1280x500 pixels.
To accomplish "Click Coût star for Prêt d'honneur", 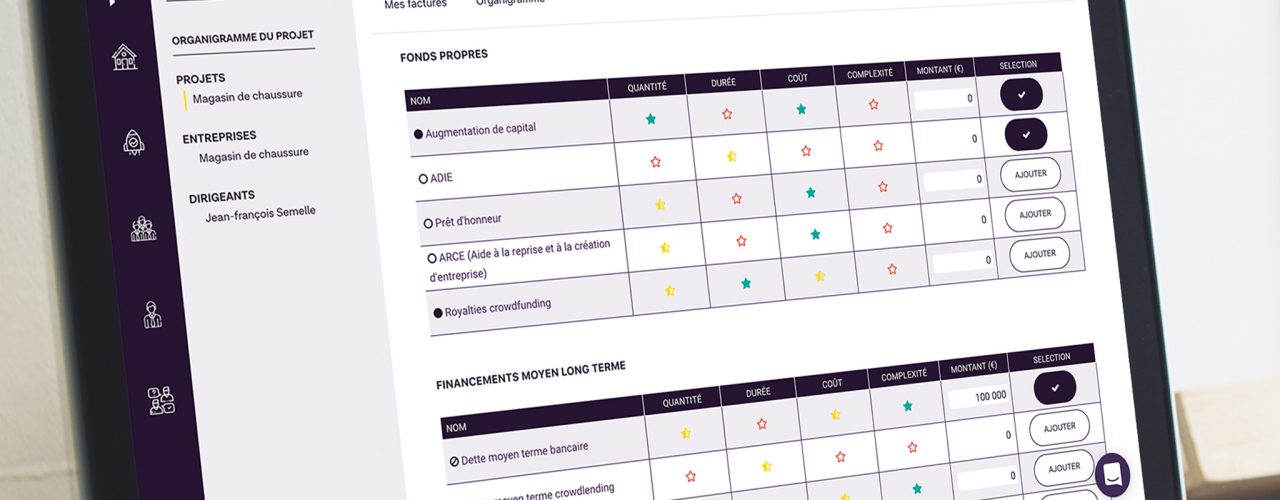I will (811, 192).
